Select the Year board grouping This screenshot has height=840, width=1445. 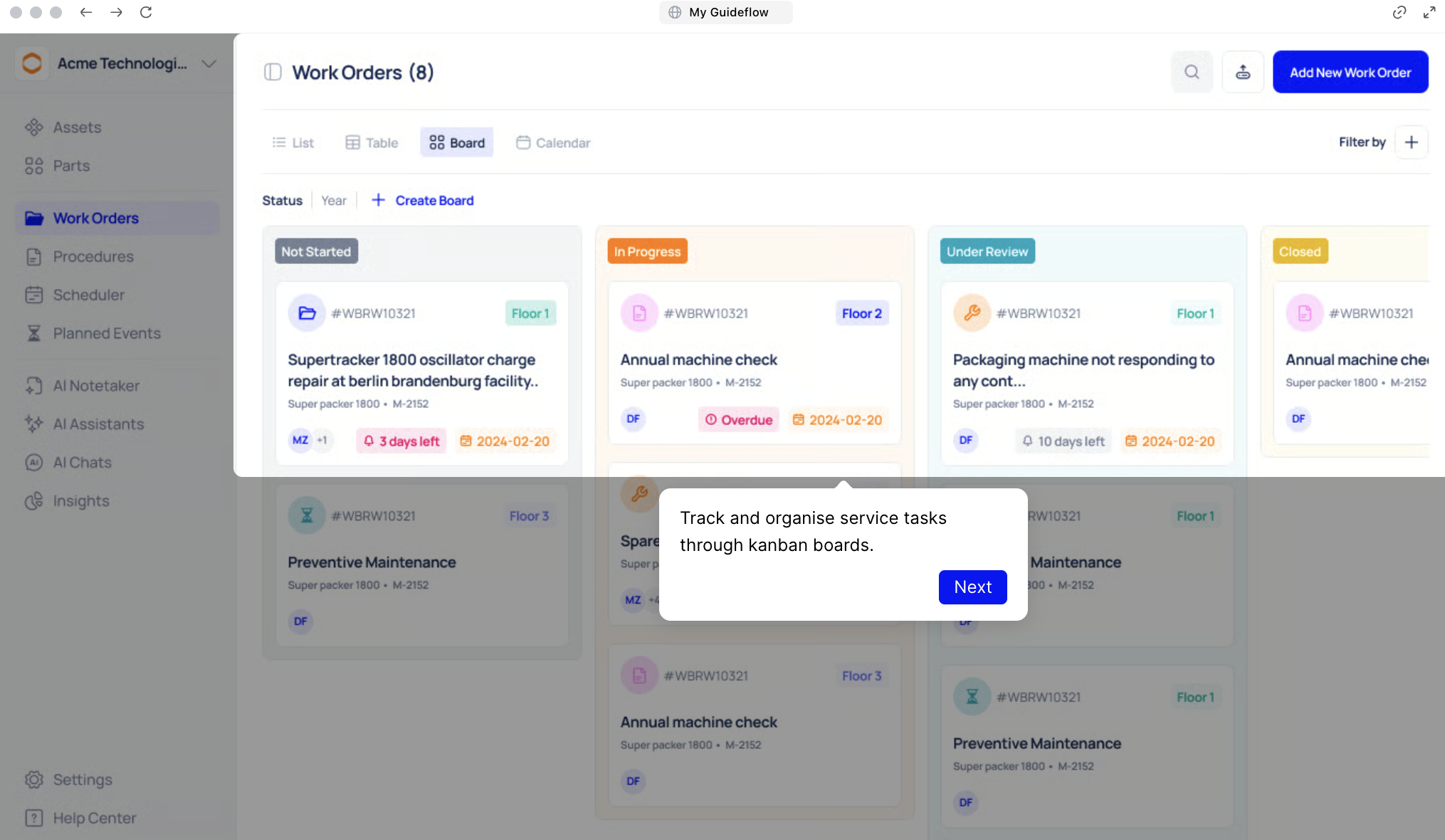(333, 201)
